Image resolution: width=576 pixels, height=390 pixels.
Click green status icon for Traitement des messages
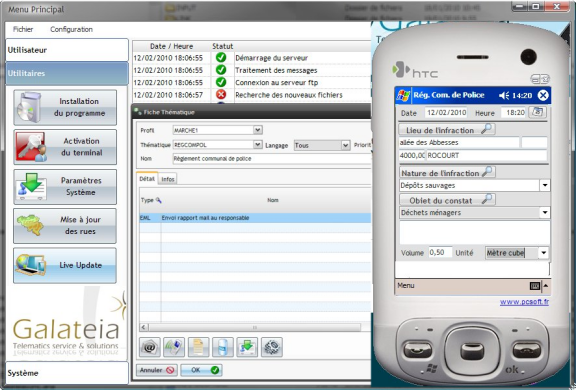pos(221,70)
